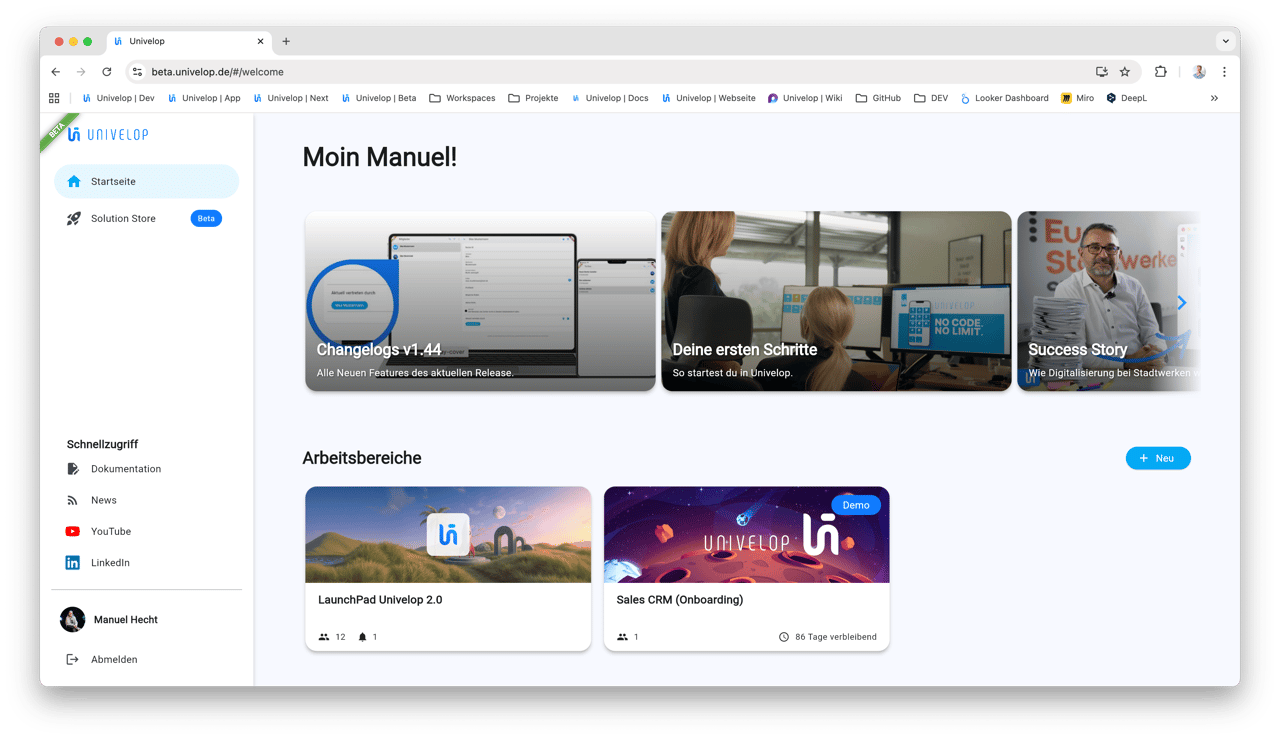The width and height of the screenshot is (1280, 739).
Task: Click the Univelop logo in sidebar
Action: point(108,135)
